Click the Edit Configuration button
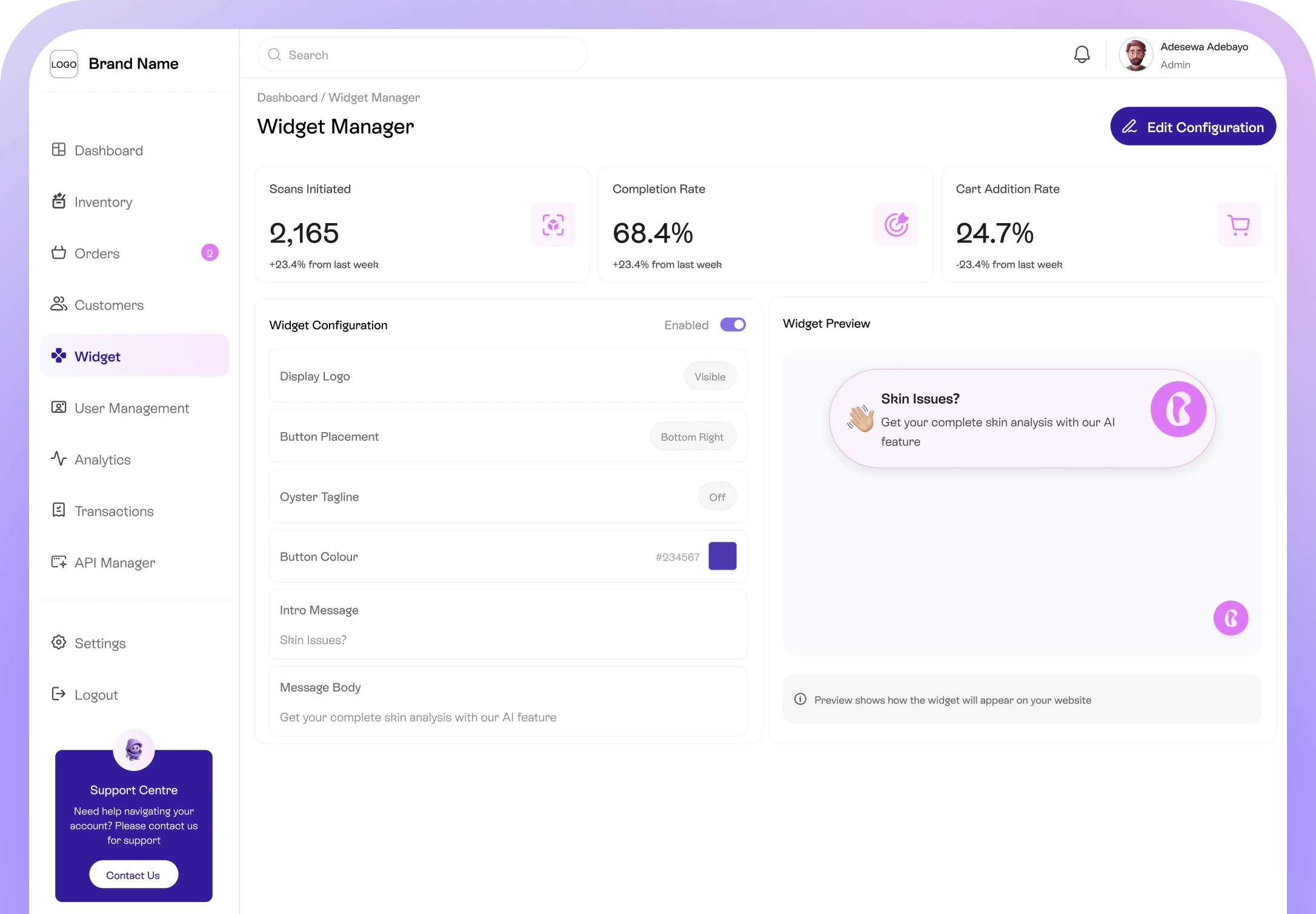Screen dimensions: 1316x914 pos(1192,127)
